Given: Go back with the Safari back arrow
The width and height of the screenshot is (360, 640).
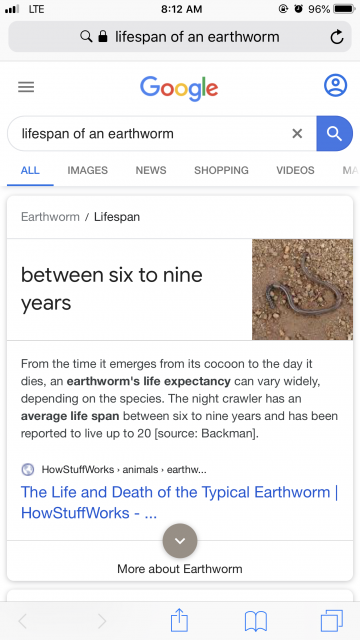Looking at the screenshot, I should pos(23,621).
